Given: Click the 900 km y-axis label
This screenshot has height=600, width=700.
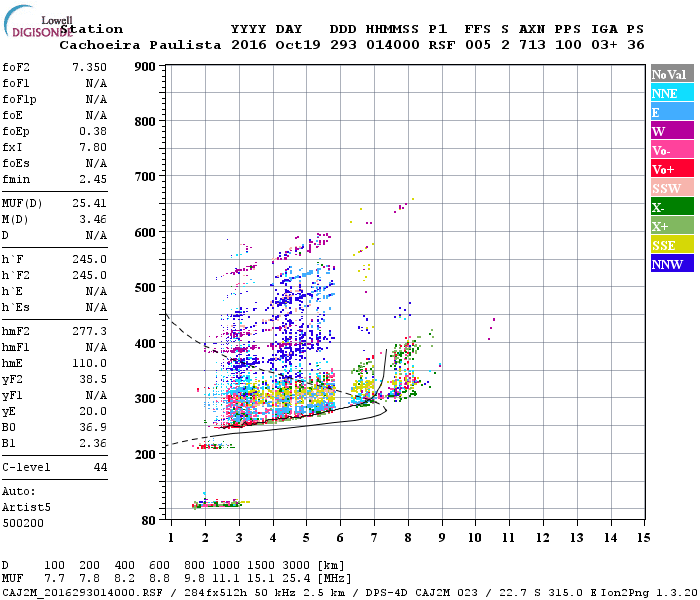Looking at the screenshot, I should [145, 67].
